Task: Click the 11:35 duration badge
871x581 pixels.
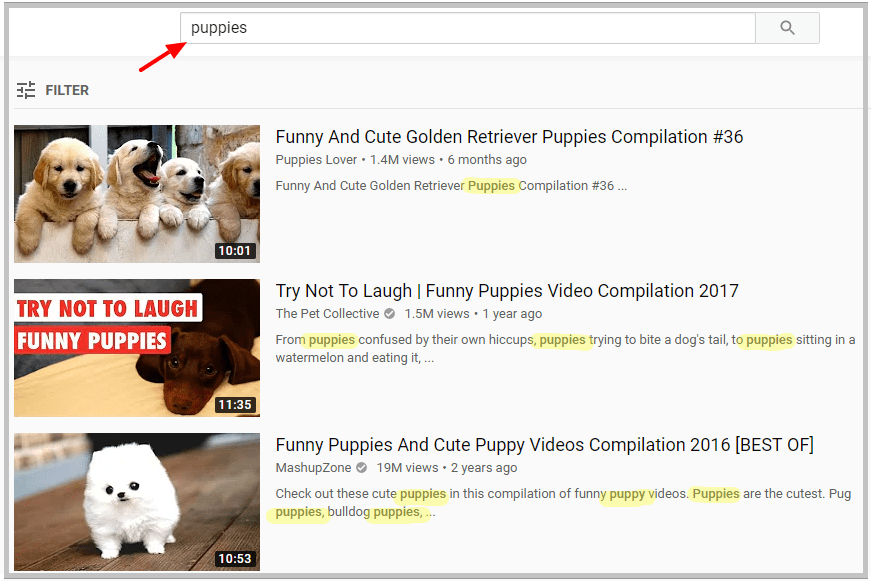Action: click(x=235, y=404)
